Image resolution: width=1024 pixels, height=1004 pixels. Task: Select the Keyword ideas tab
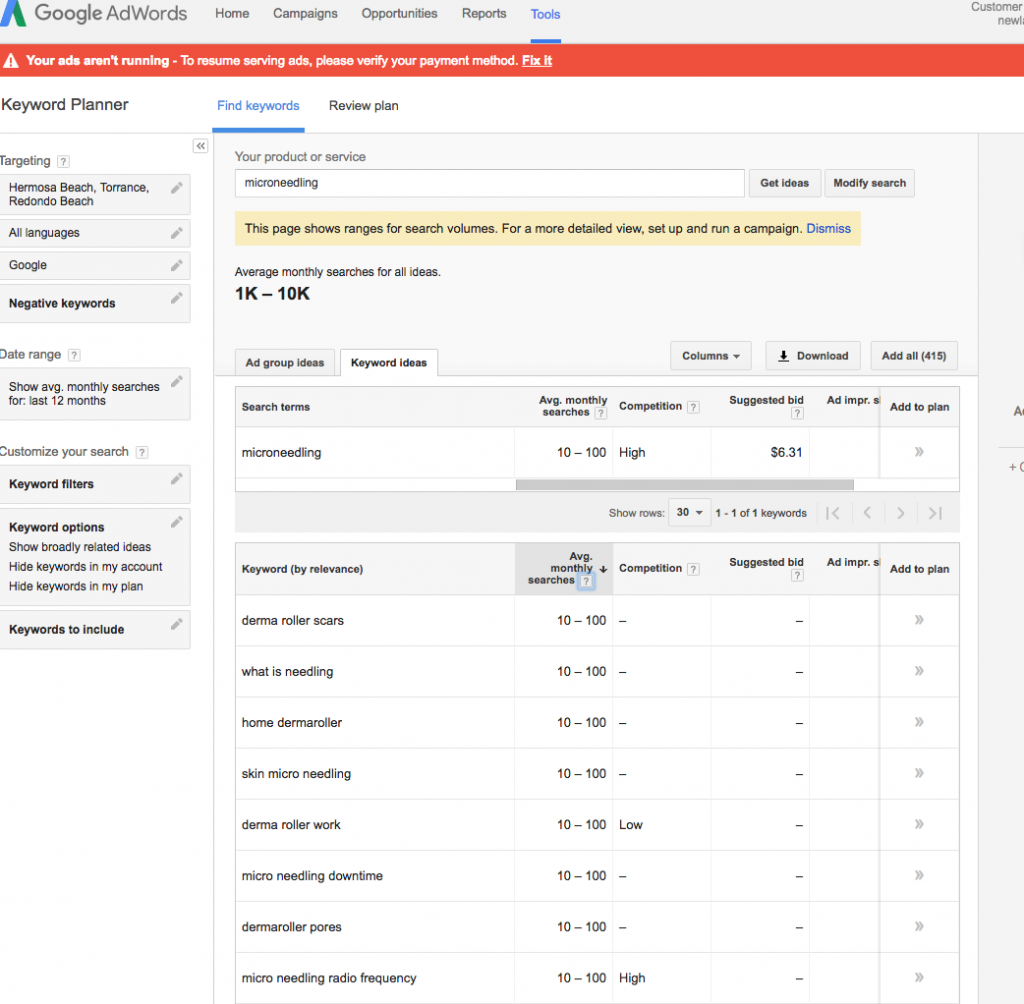click(x=389, y=363)
